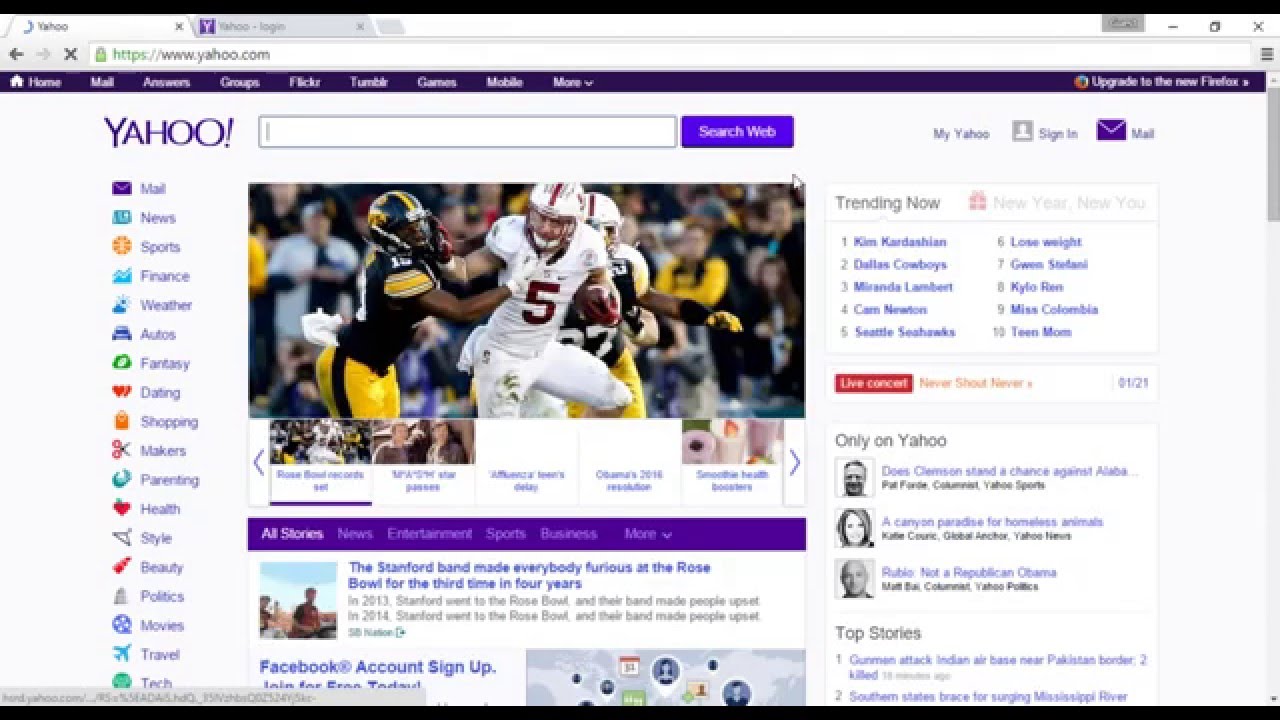Screen dimensions: 1280x720
Task: Click the Health apple icon
Action: click(122, 508)
